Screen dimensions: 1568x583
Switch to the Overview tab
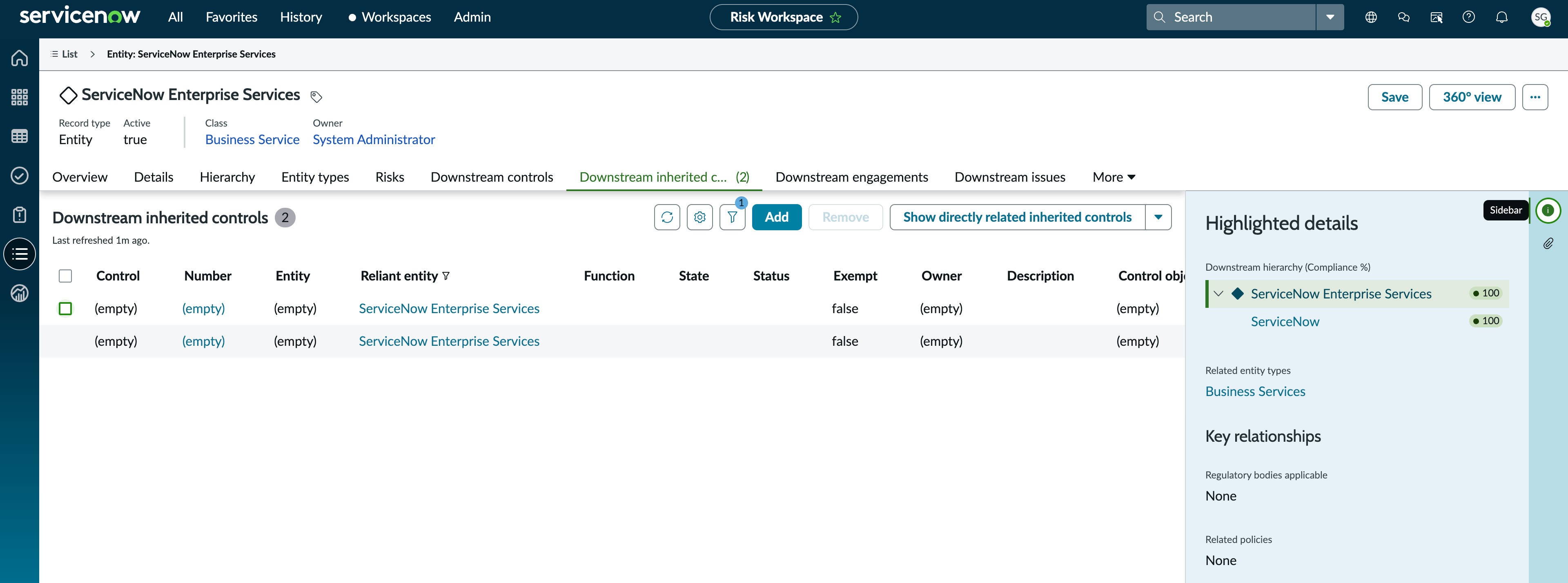tap(80, 177)
